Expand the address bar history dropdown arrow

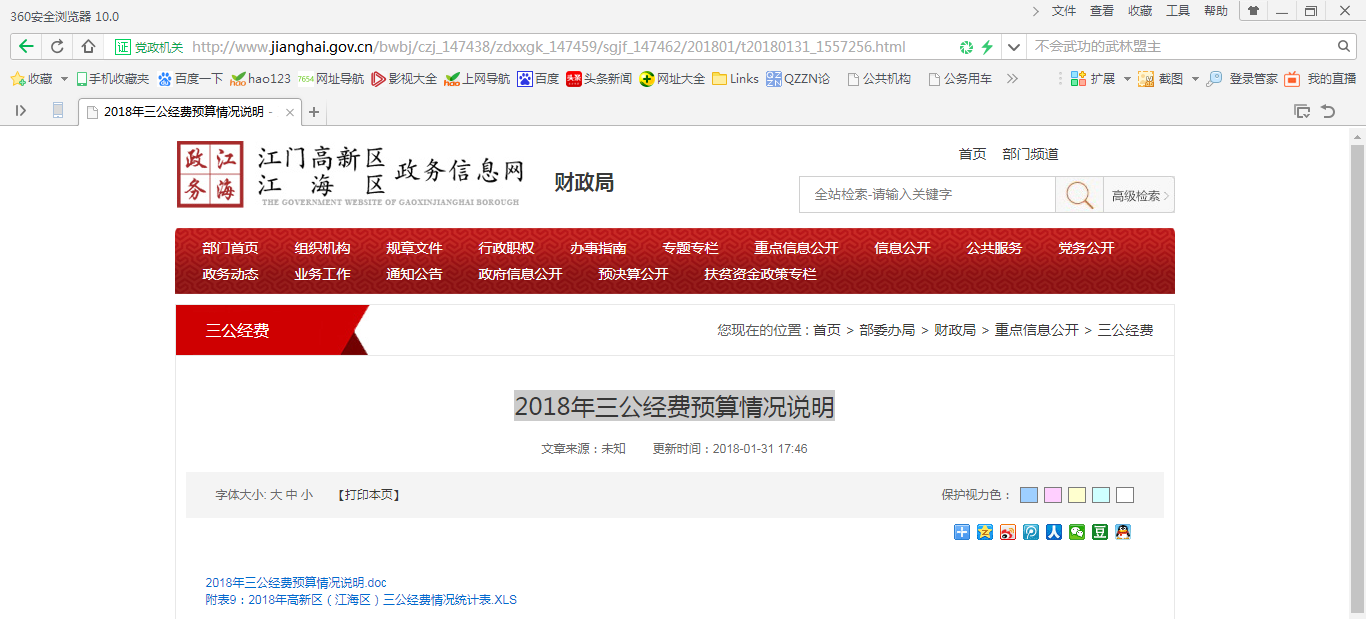tap(1014, 47)
